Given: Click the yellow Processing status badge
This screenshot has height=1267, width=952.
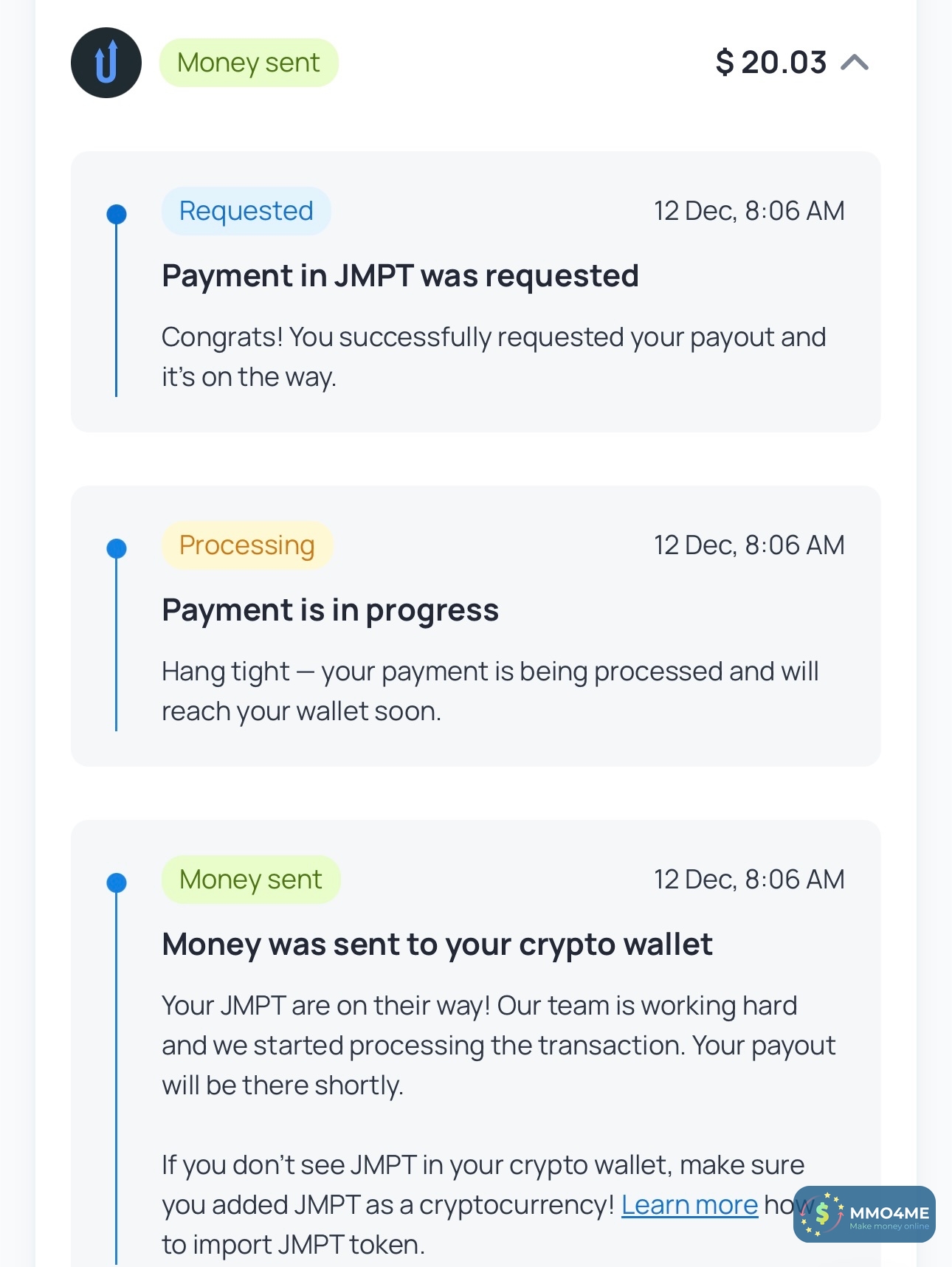Looking at the screenshot, I should pos(246,545).
